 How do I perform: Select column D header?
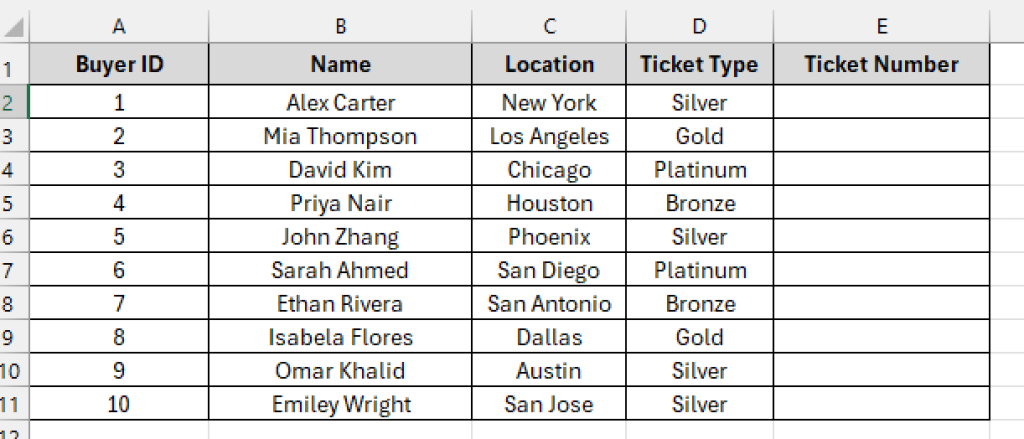[x=699, y=27]
